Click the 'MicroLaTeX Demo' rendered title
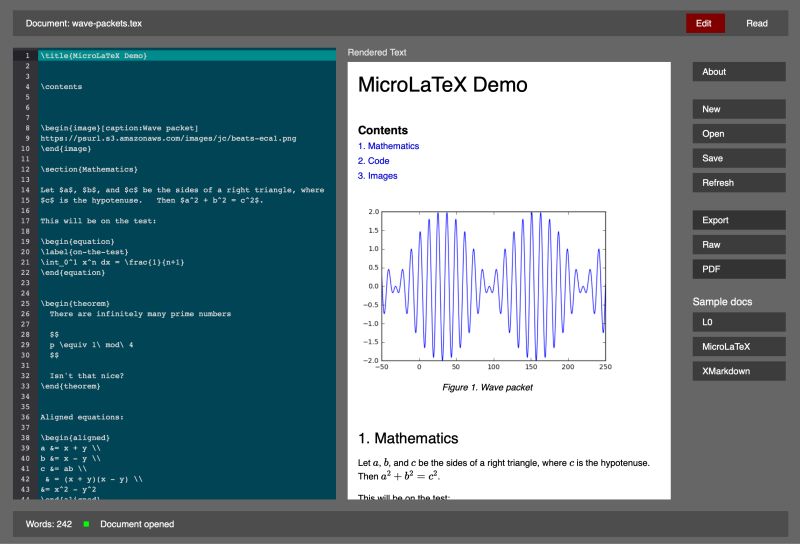Viewport: 800px width, 544px height. click(x=443, y=85)
